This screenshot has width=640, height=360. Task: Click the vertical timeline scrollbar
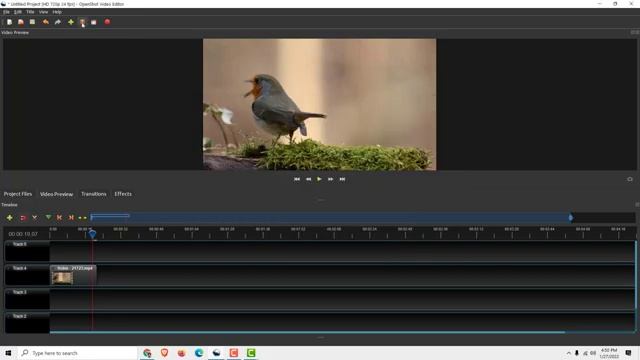pos(636,275)
